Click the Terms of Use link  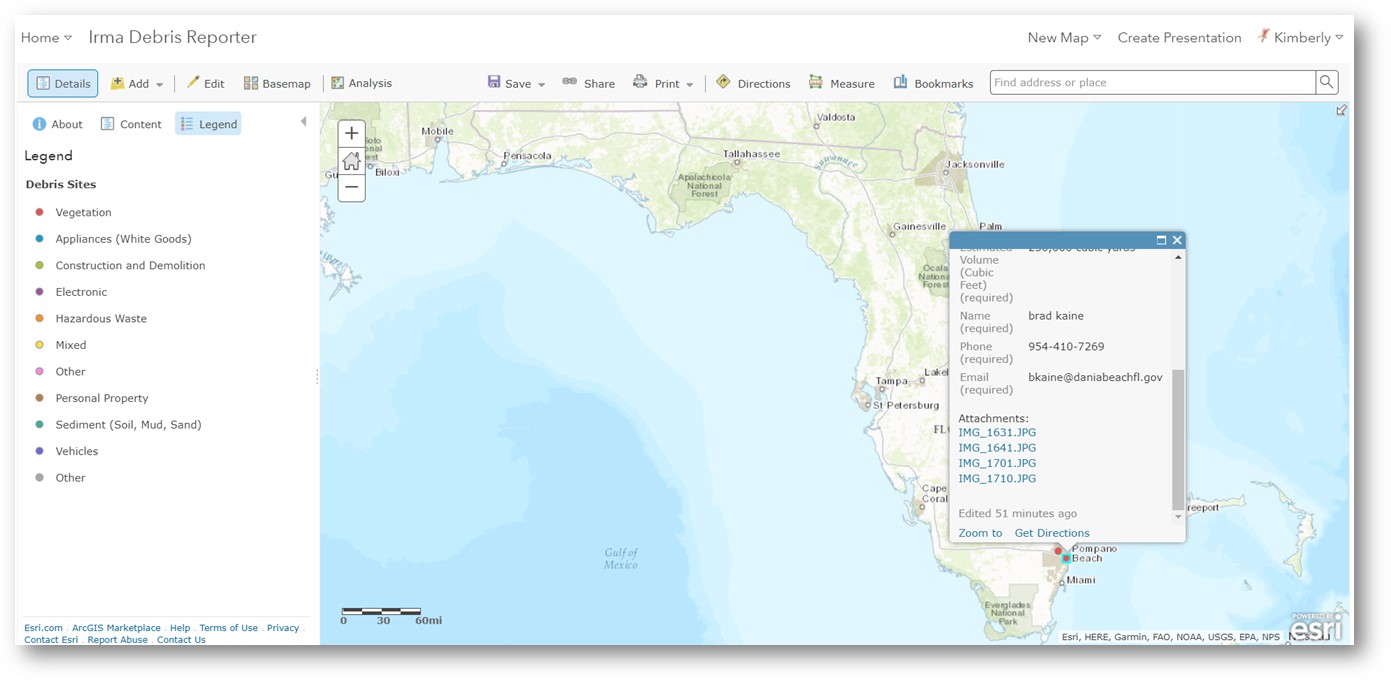pyautogui.click(x=229, y=628)
